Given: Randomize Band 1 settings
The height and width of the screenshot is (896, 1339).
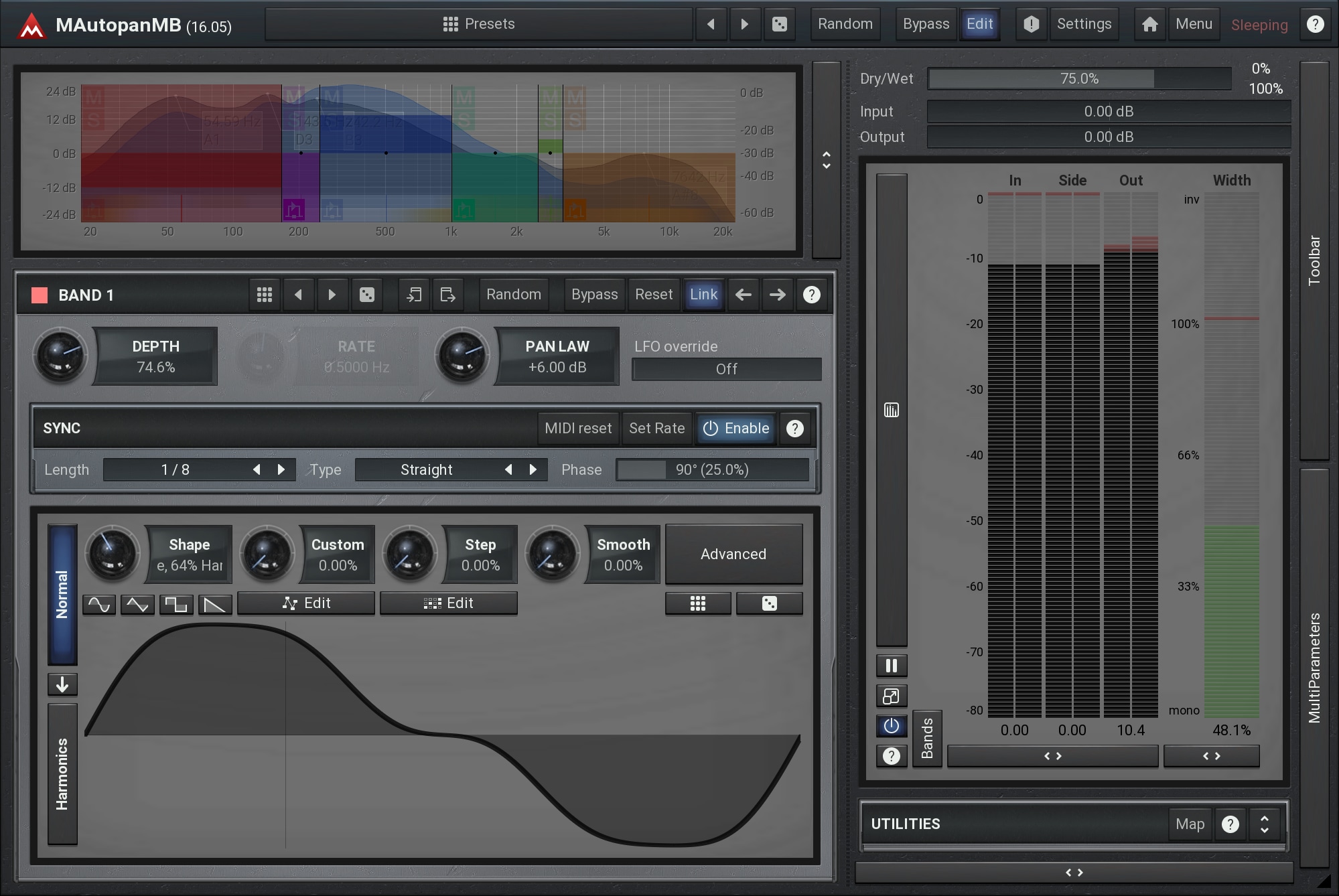Looking at the screenshot, I should coord(514,295).
